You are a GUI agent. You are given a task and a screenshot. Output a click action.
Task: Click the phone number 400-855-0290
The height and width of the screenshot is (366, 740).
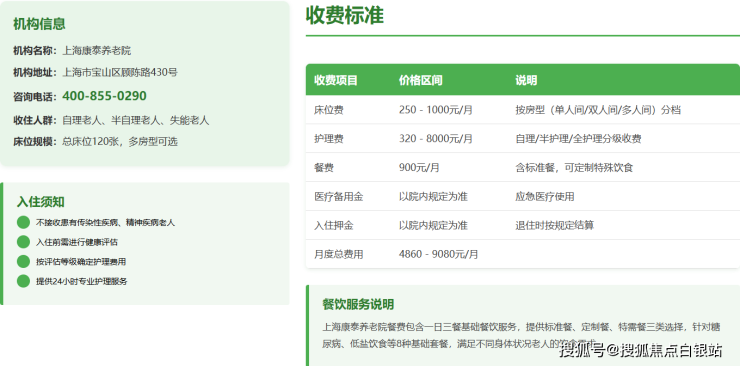(x=104, y=96)
